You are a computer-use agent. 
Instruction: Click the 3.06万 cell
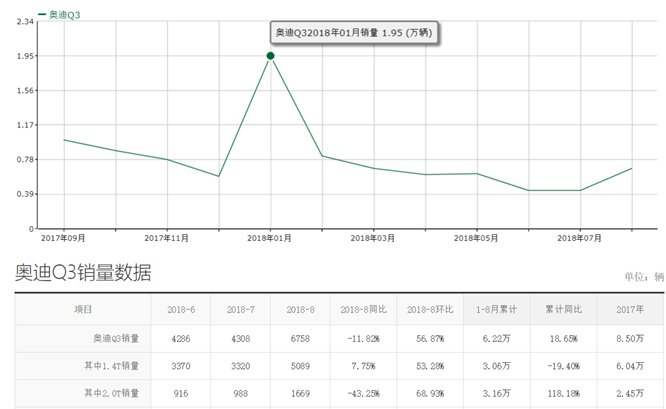pyautogui.click(x=497, y=366)
